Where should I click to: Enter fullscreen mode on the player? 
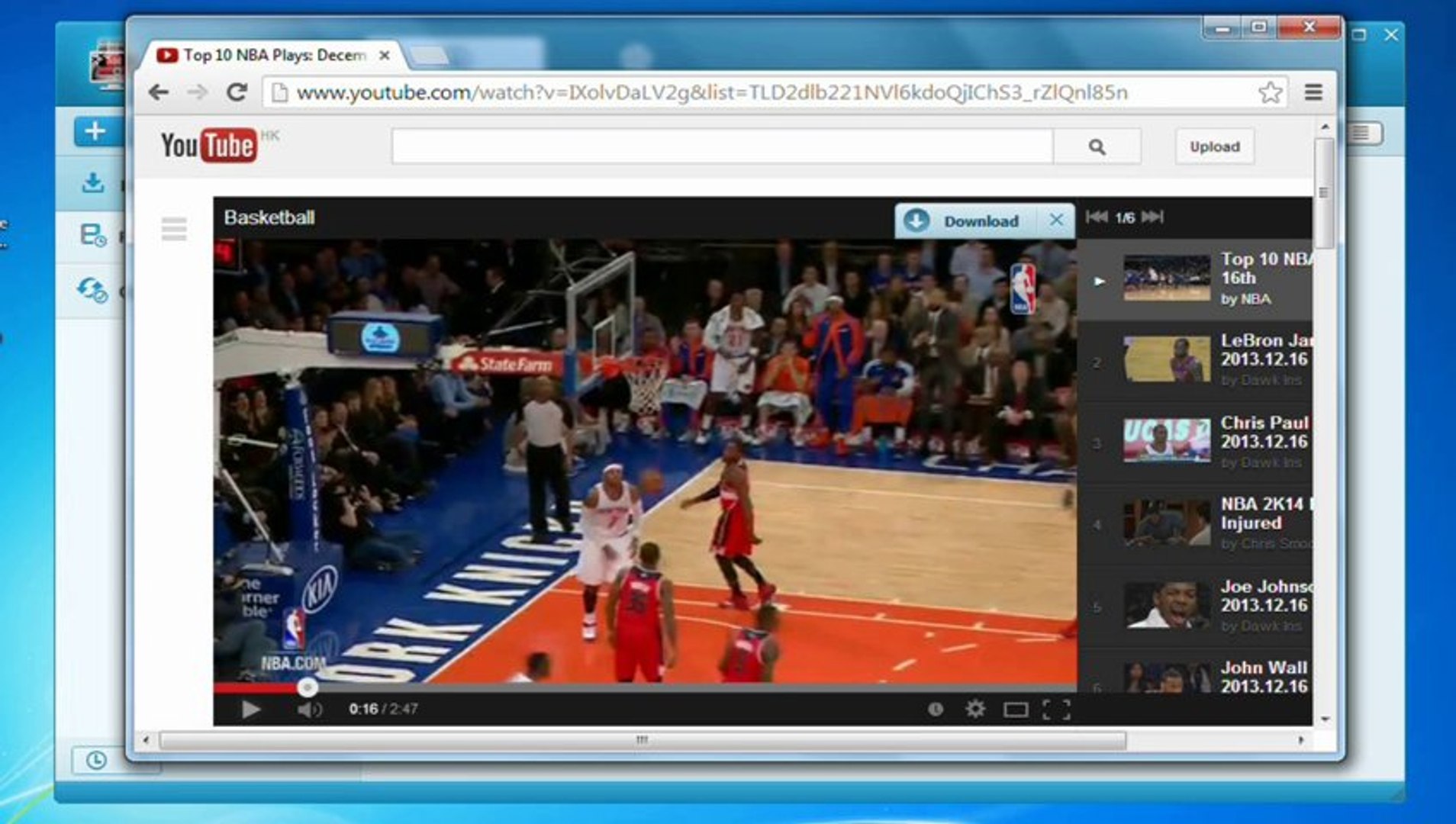[x=1055, y=710]
